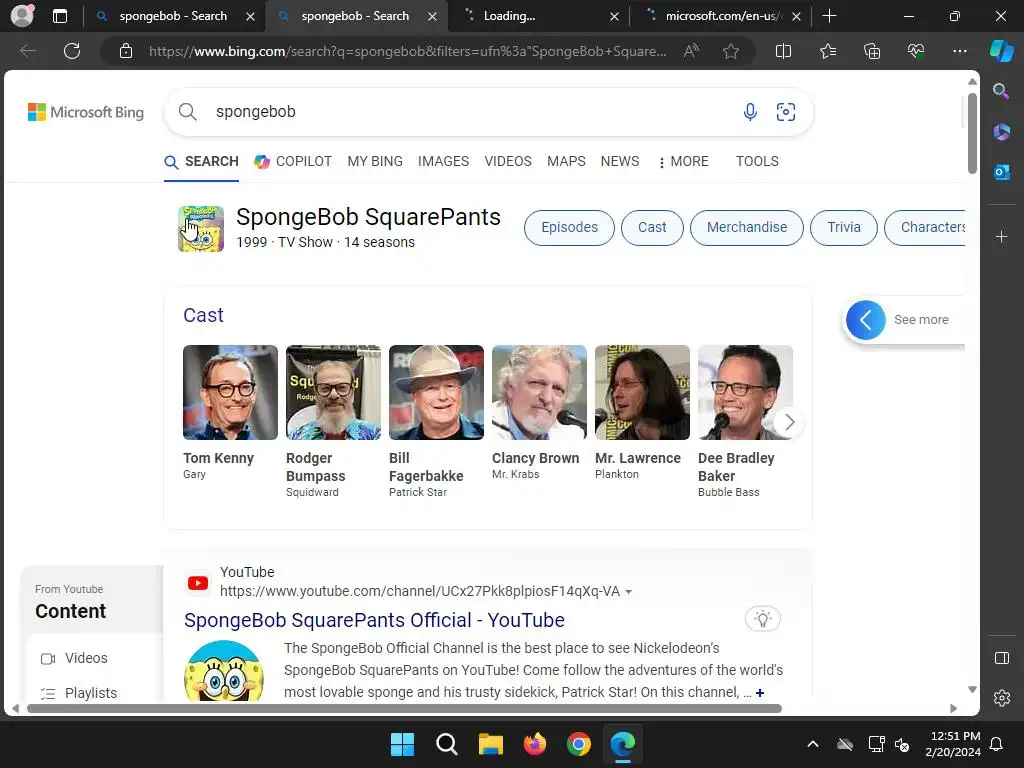The width and height of the screenshot is (1024, 768).
Task: Click the Merchandise pill button
Action: [x=747, y=228]
